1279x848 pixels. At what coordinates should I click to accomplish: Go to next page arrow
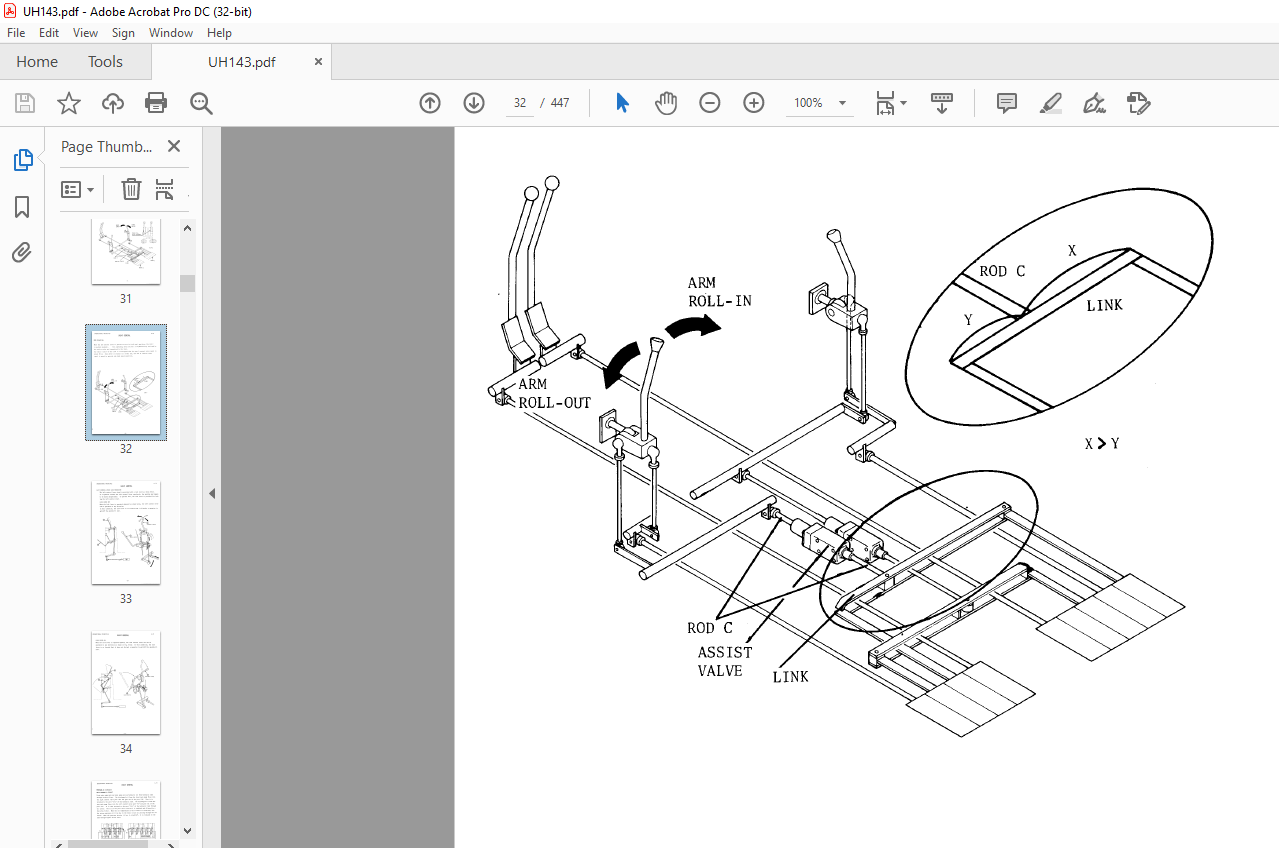[474, 103]
